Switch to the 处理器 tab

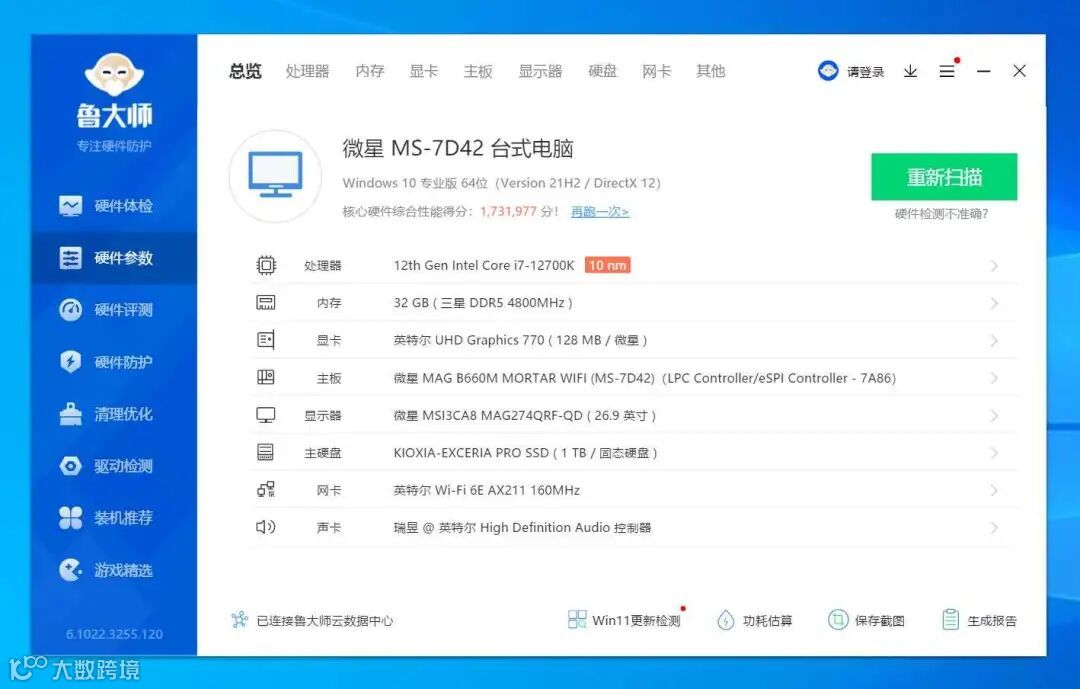coord(307,71)
